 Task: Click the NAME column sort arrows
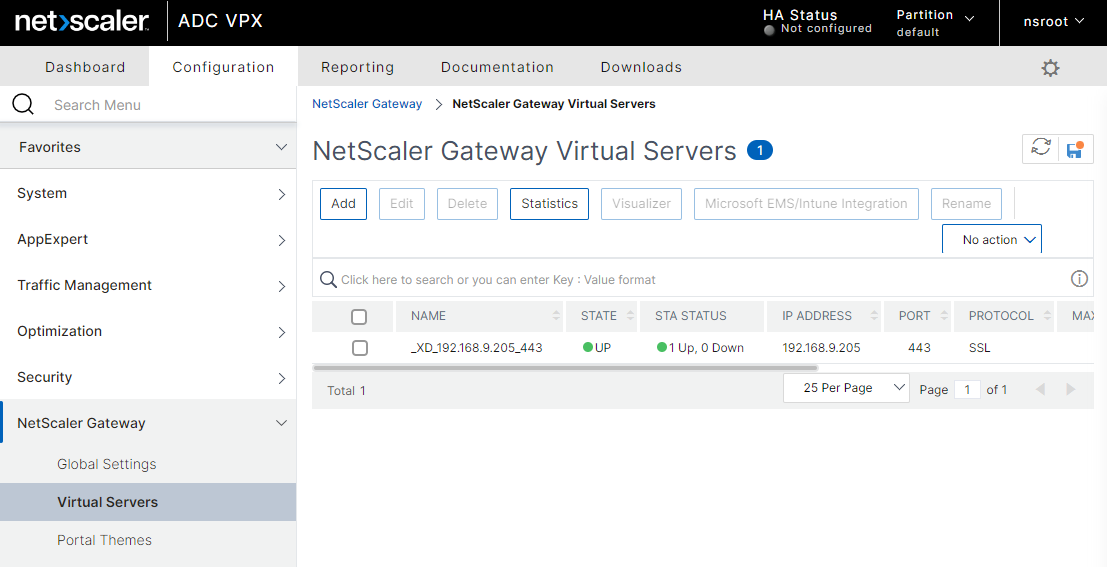point(557,316)
